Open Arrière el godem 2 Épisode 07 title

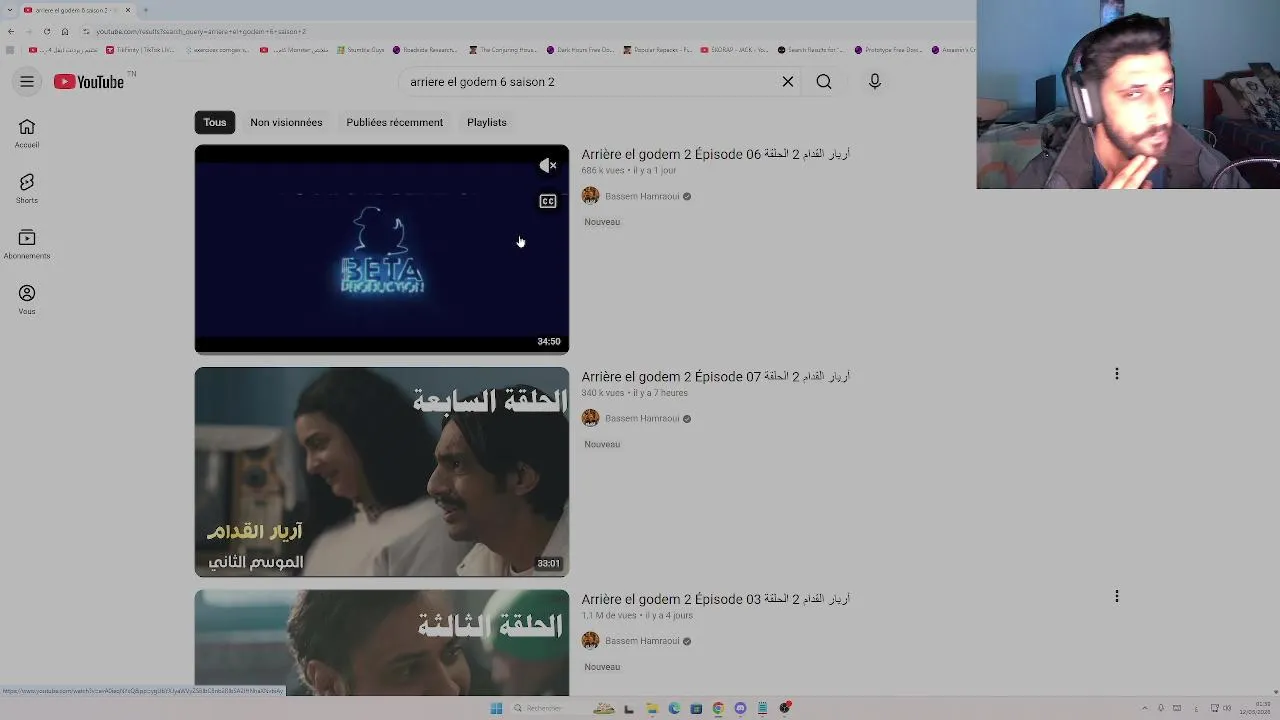pyautogui.click(x=716, y=377)
